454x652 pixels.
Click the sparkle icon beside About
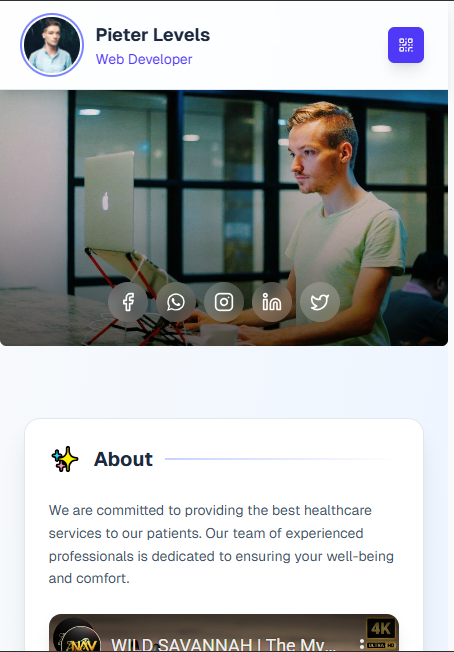click(x=65, y=459)
